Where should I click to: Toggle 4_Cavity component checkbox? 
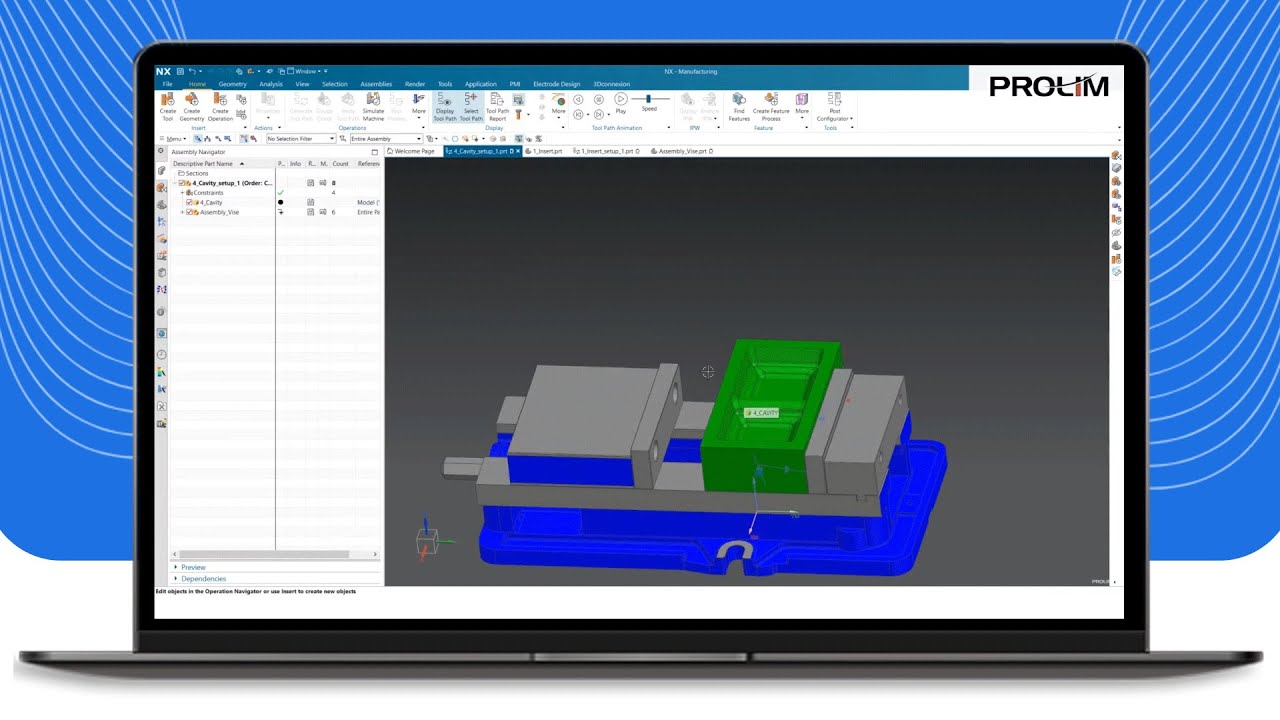(189, 202)
